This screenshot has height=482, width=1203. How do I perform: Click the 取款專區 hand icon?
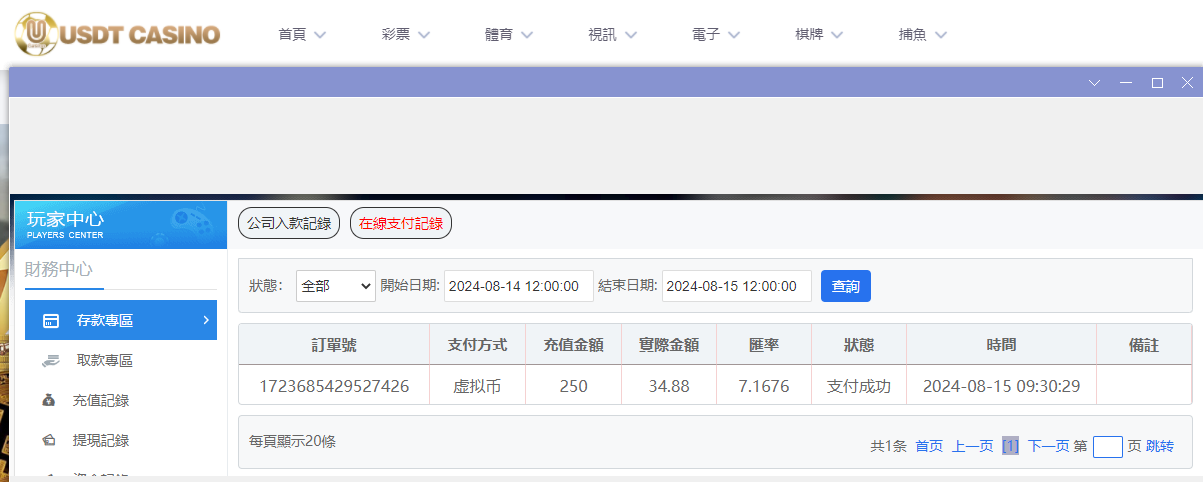pyautogui.click(x=50, y=361)
